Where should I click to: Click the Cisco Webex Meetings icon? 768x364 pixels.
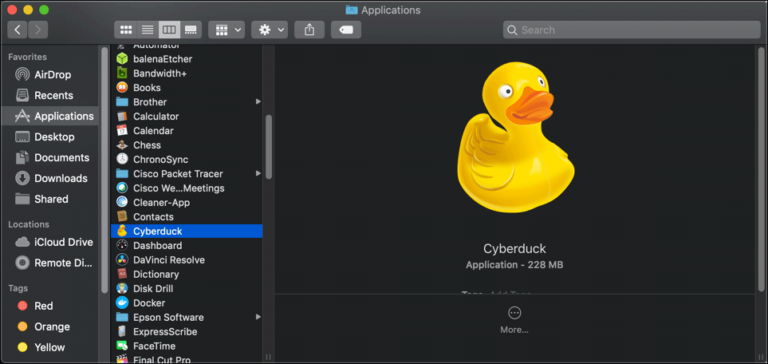click(x=122, y=188)
